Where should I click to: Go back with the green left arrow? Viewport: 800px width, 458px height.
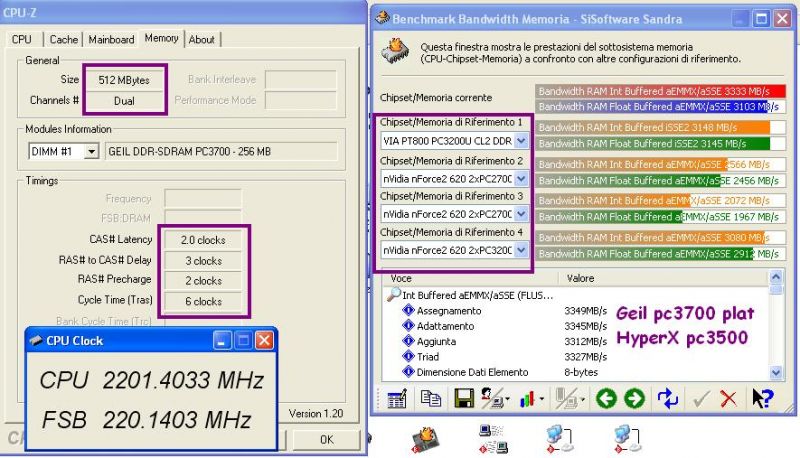(x=606, y=398)
